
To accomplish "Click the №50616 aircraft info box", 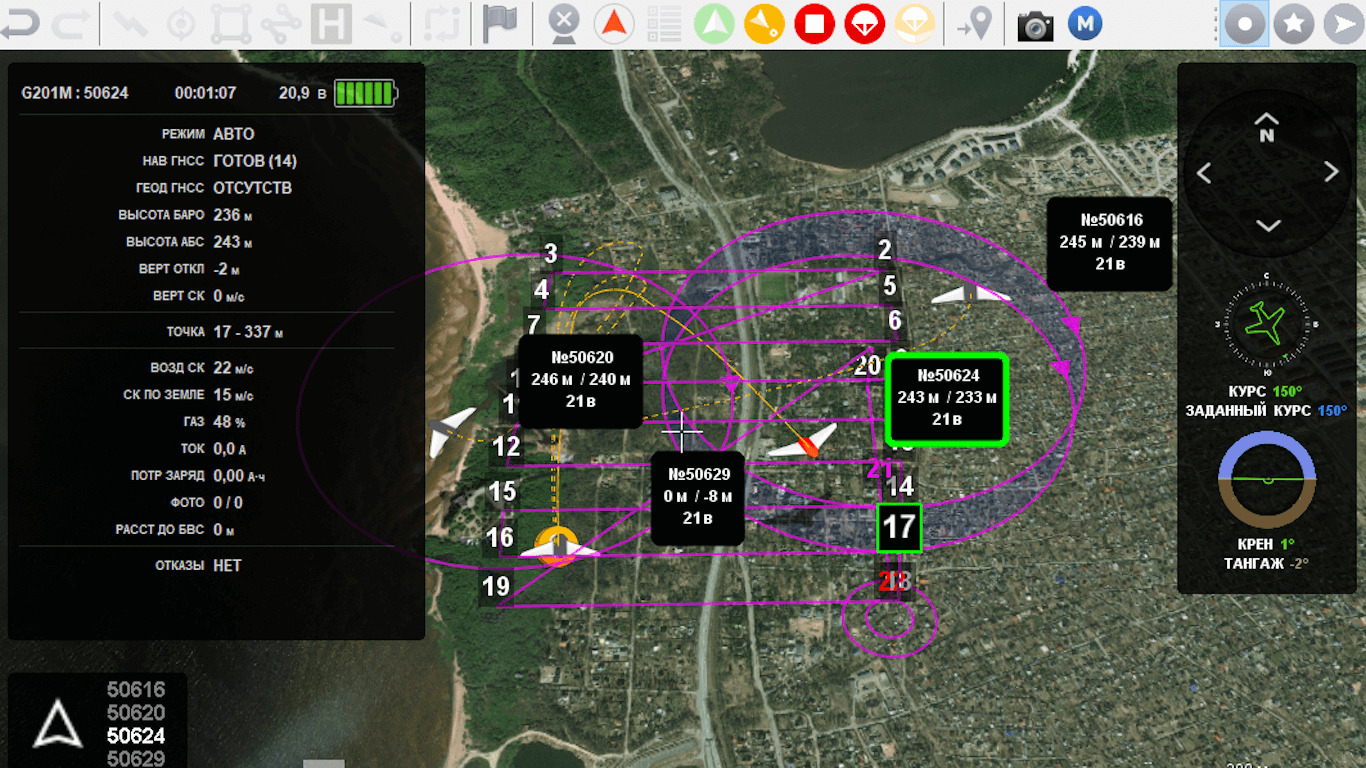I will pyautogui.click(x=1109, y=243).
